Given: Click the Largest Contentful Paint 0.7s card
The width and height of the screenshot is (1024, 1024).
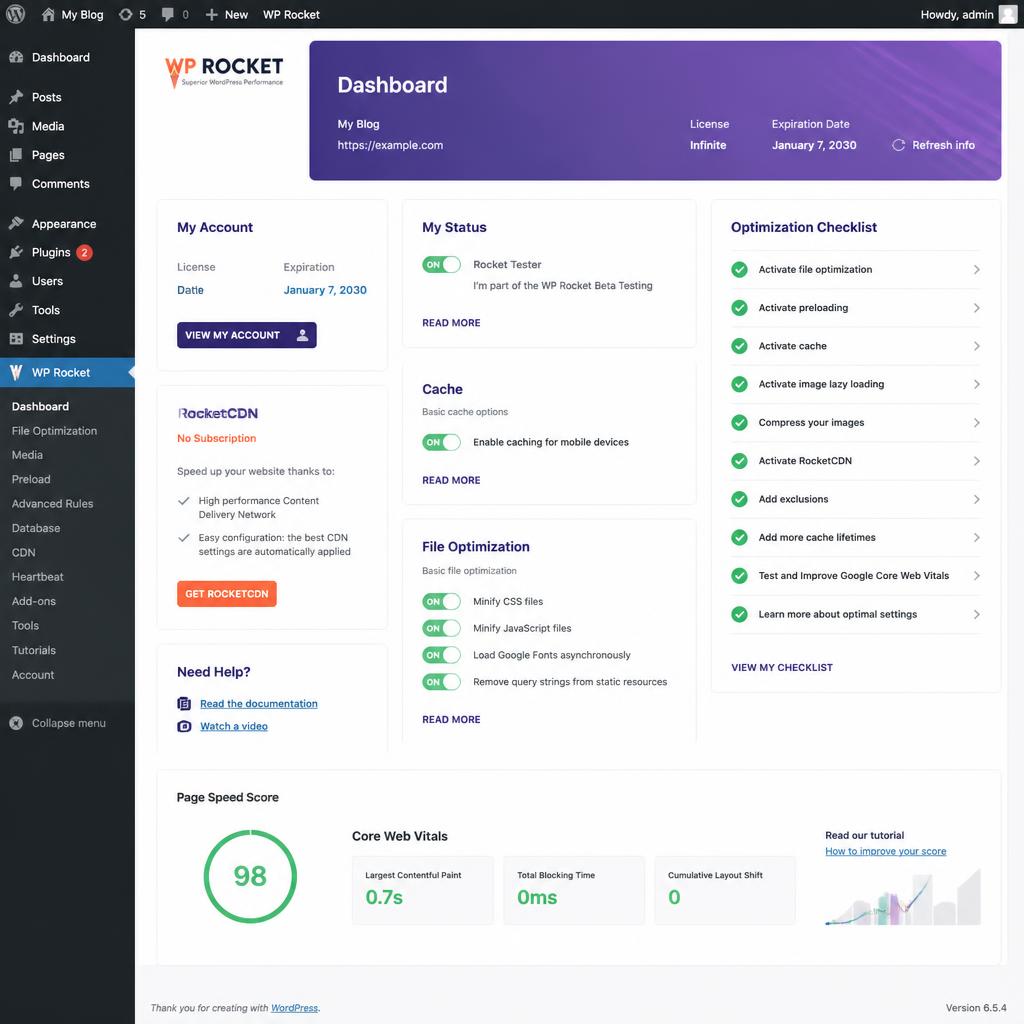Looking at the screenshot, I should coord(423,890).
